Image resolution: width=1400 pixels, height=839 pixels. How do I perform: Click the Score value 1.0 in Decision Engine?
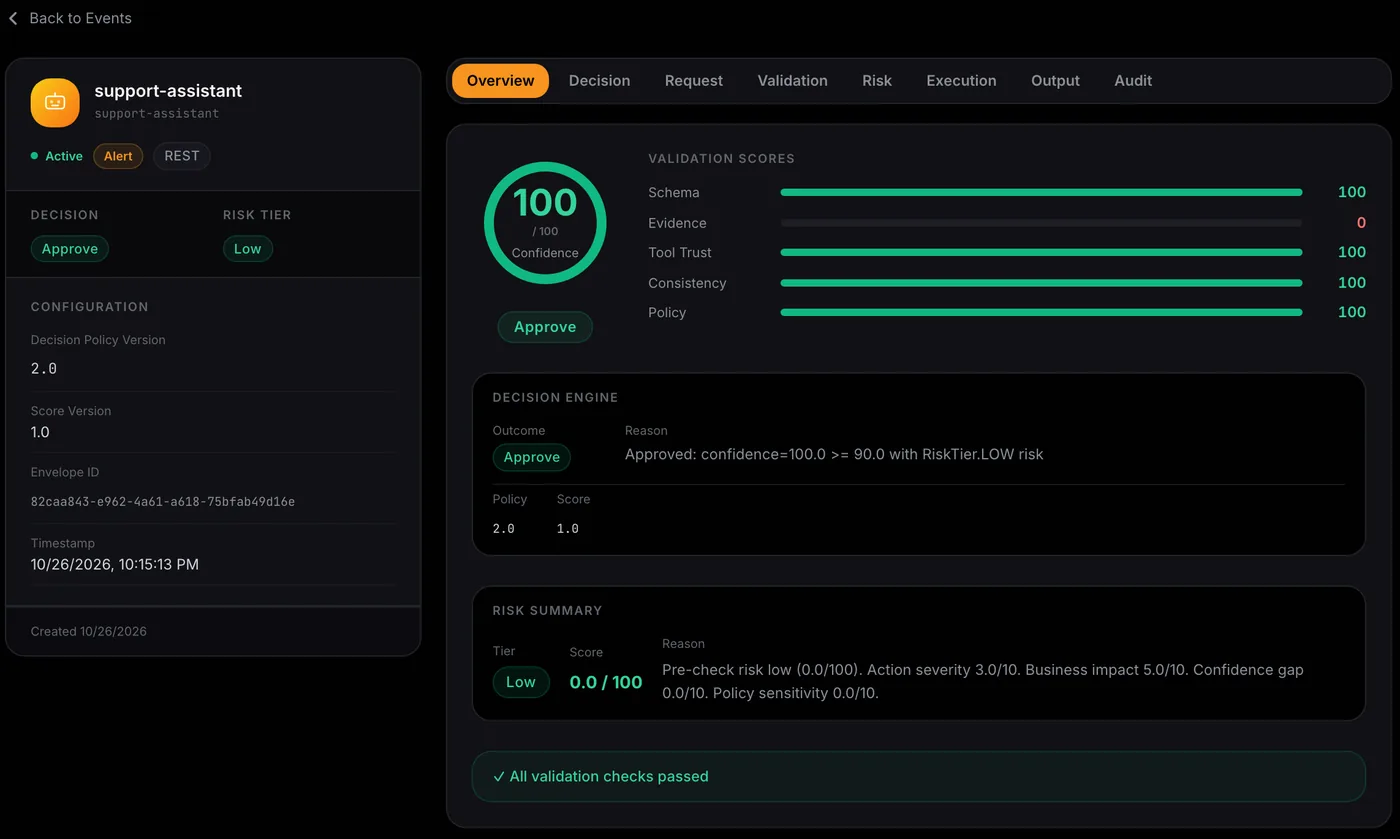(568, 529)
